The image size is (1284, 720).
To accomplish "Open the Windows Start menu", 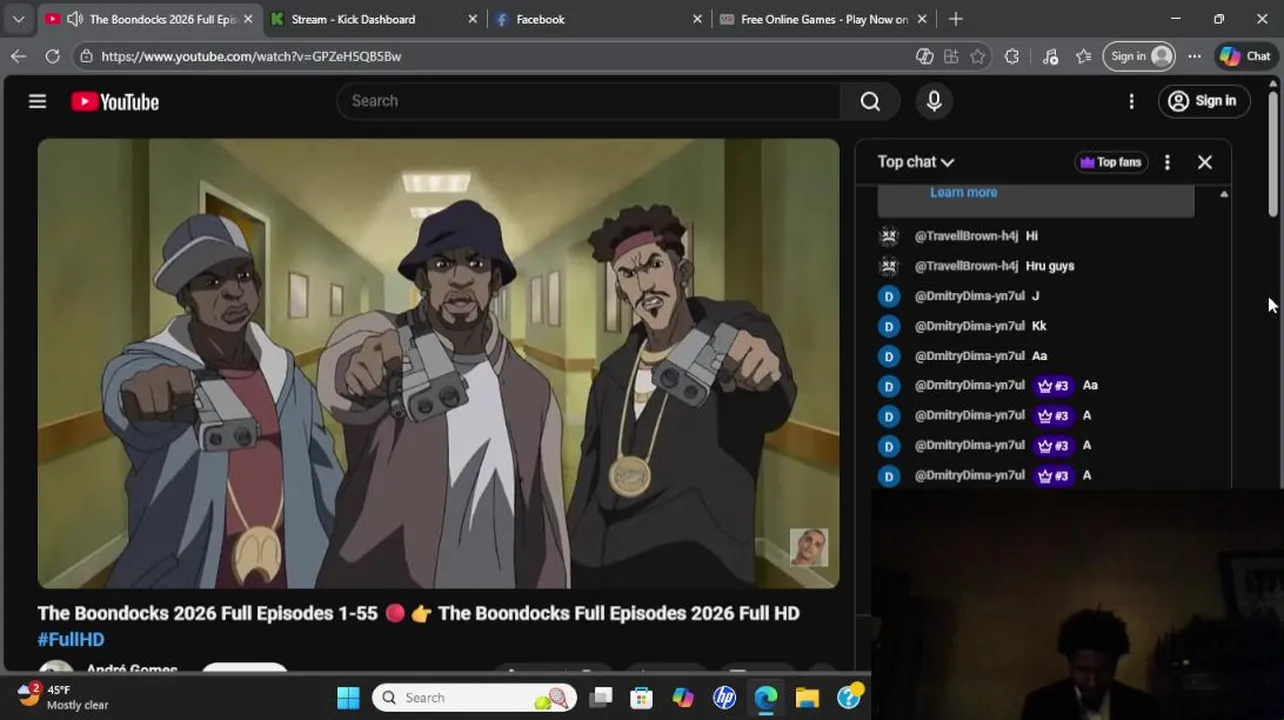I will coord(348,697).
